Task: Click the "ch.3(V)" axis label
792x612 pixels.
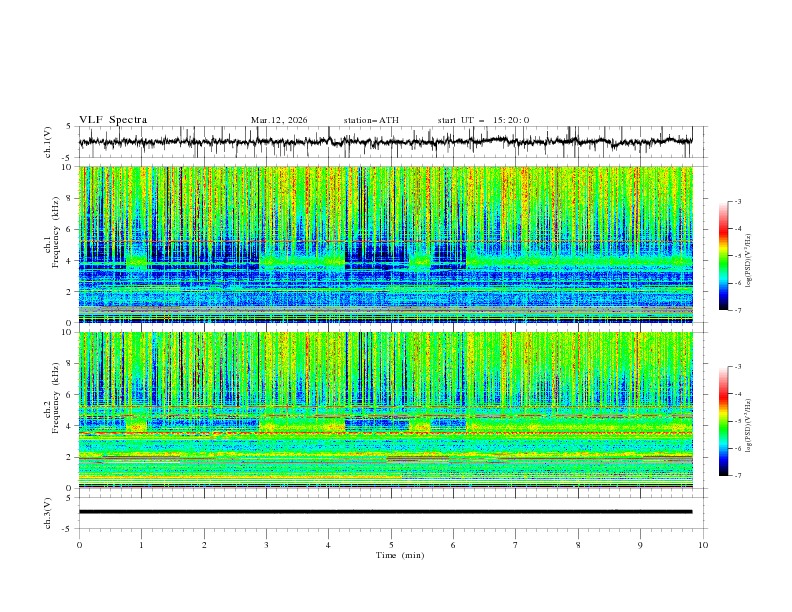Action: click(48, 513)
